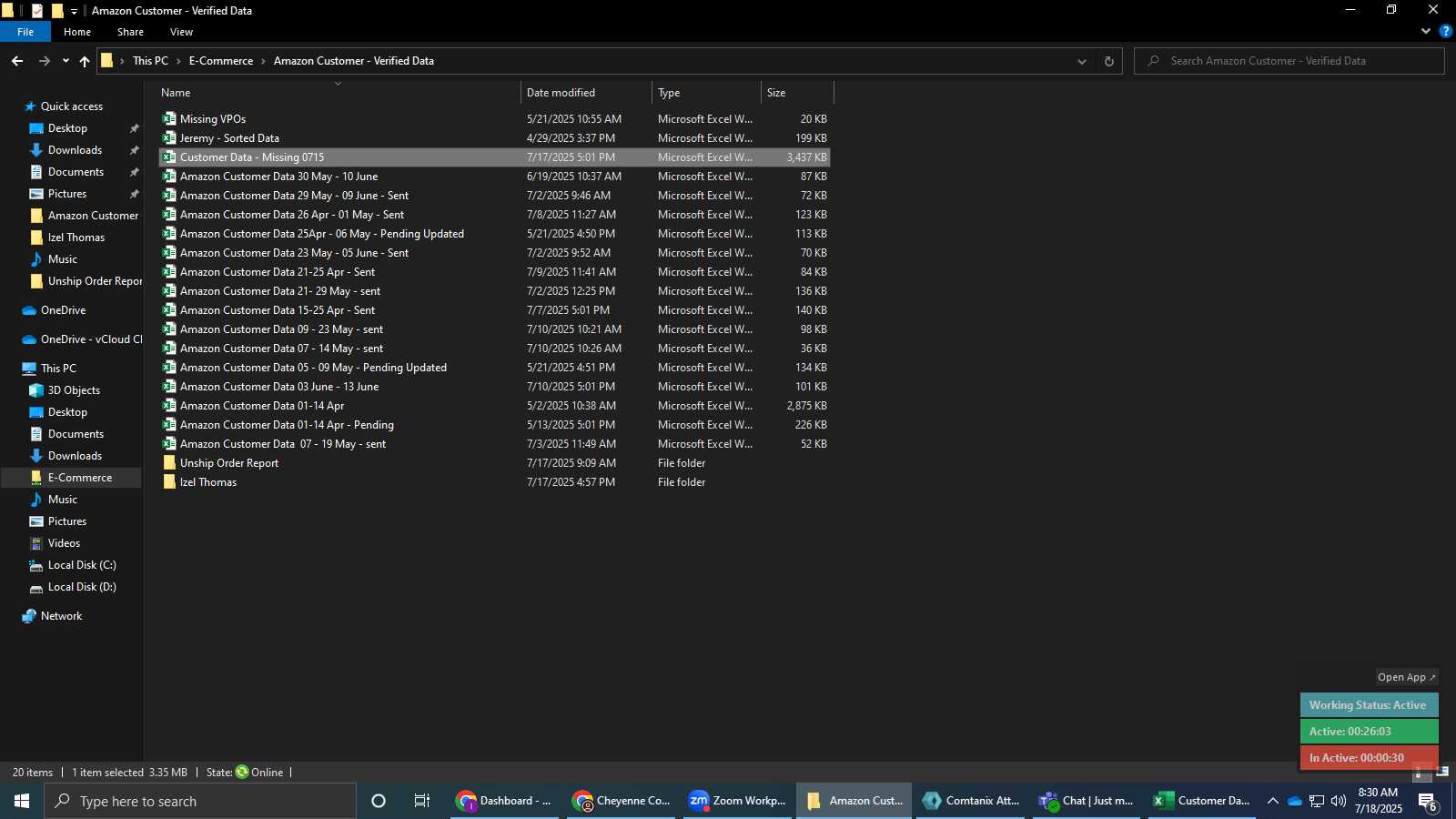Switch to Zoom Workplace taskbar app
1456x819 pixels.
pyautogui.click(x=737, y=801)
